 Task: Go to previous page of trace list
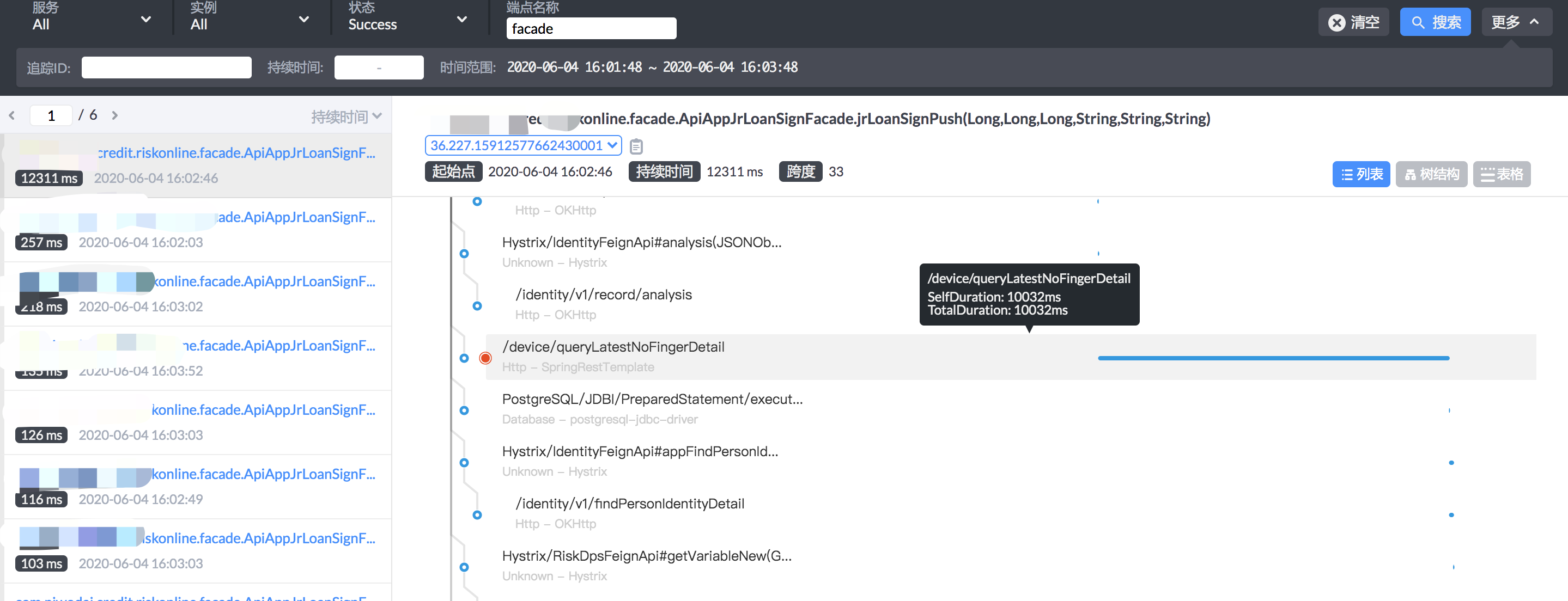click(12, 115)
